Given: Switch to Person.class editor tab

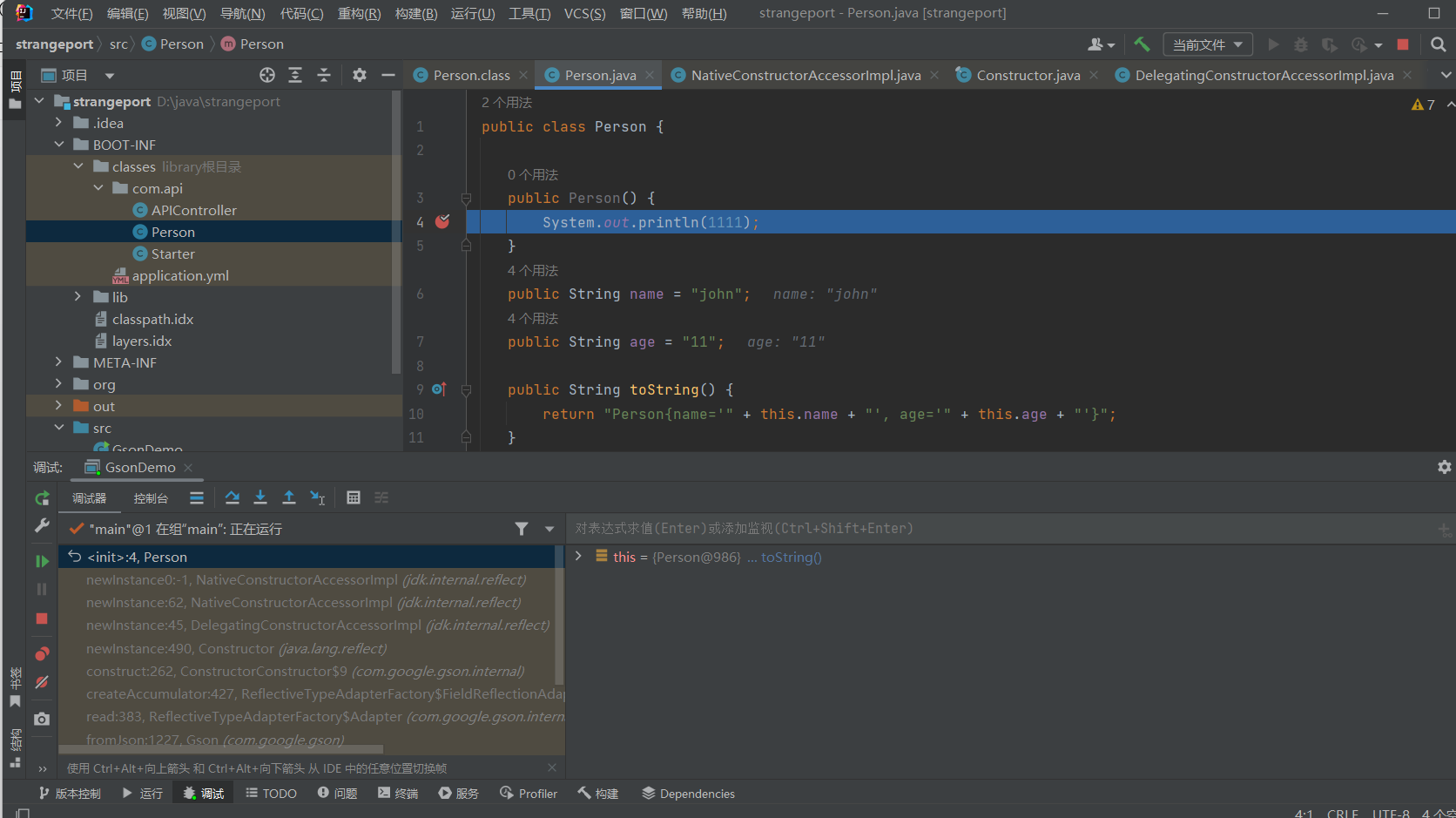Looking at the screenshot, I should point(470,75).
